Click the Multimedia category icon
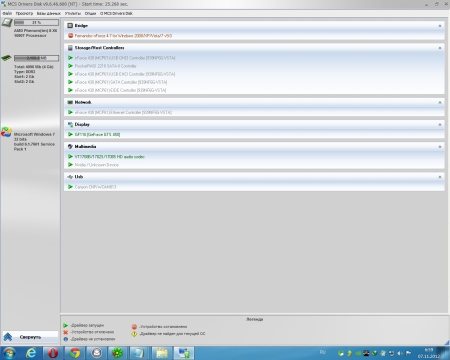This screenshot has width=450, height=360. (70, 146)
